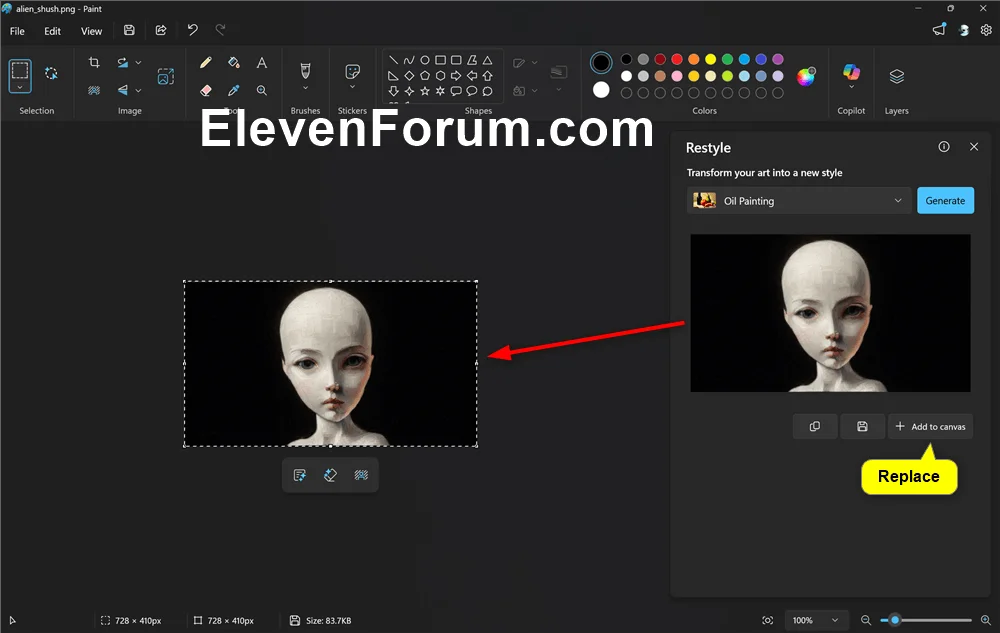Click the zoom in magnifier
Image resolution: width=1000 pixels, height=633 pixels.
coord(985,620)
